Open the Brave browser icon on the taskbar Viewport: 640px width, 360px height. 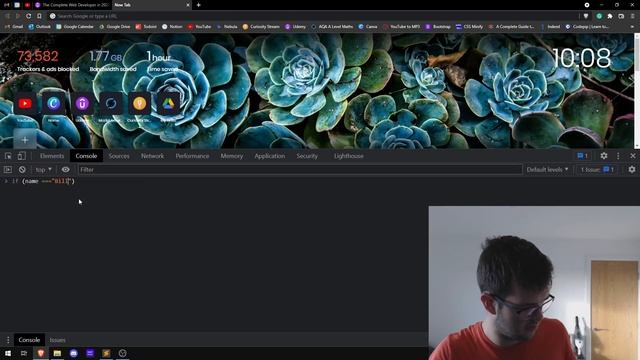[40, 353]
